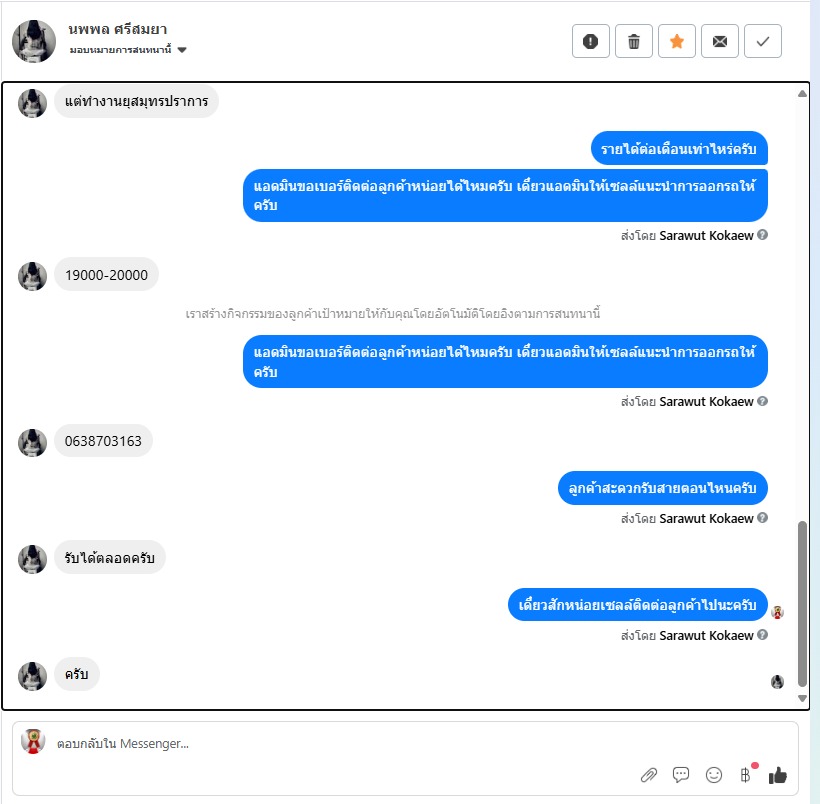820x804 pixels.
Task: Open saved replies speech bubble icon
Action: [x=681, y=775]
